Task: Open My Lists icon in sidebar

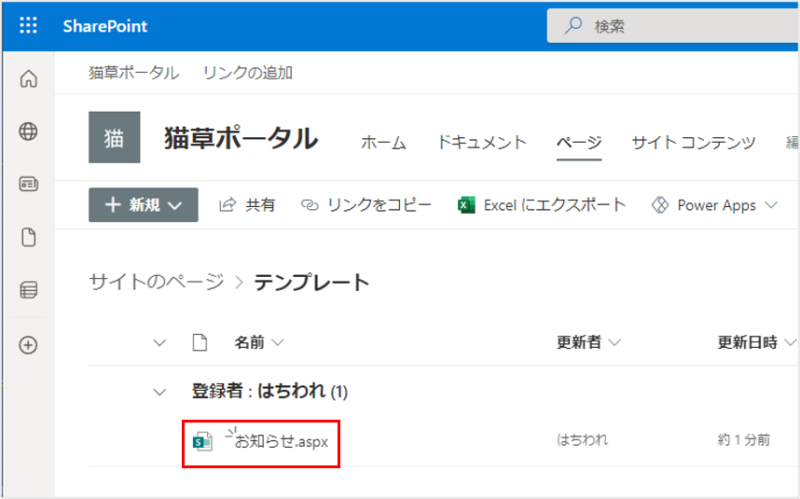Action: tap(28, 290)
